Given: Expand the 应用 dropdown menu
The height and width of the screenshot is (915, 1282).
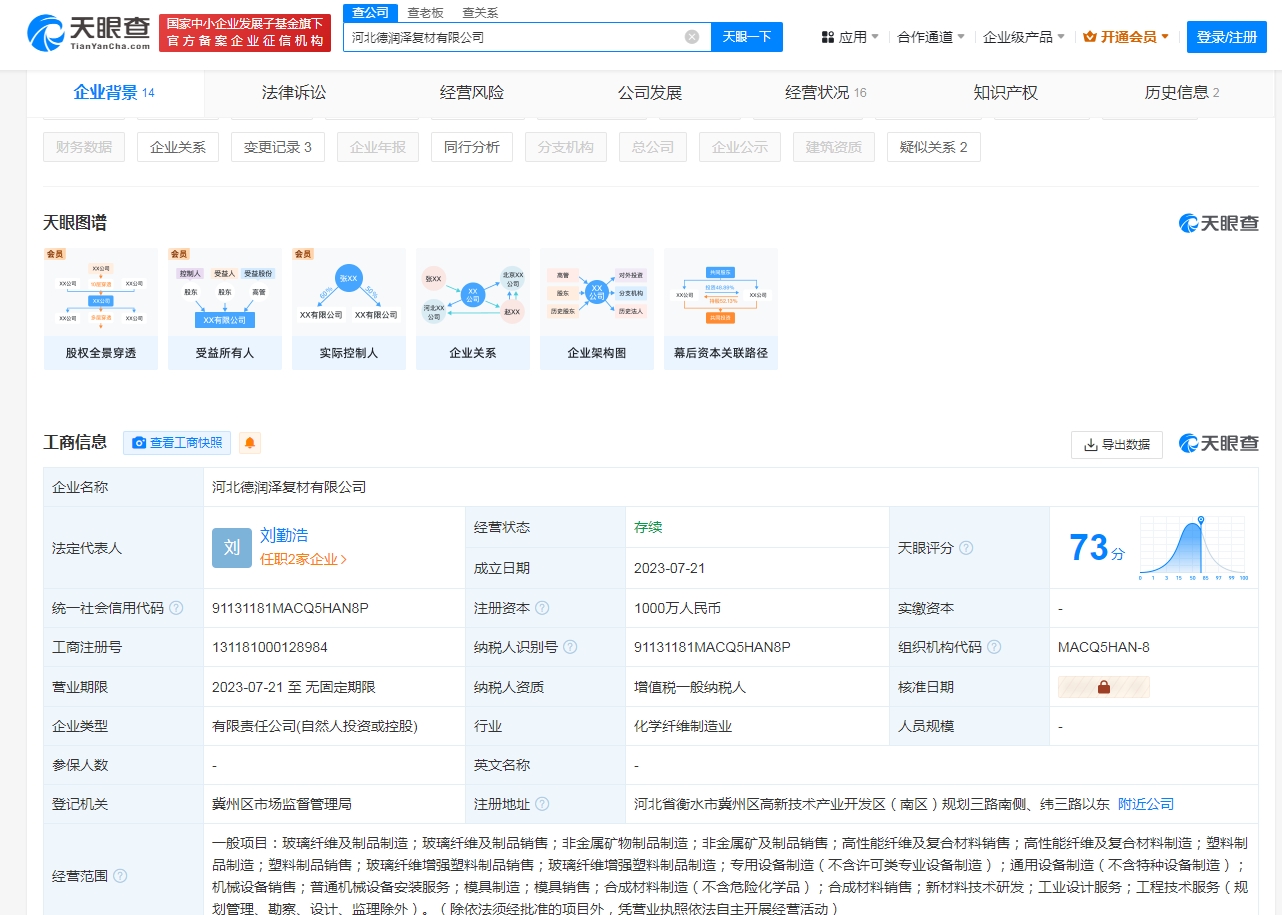Looking at the screenshot, I should (x=875, y=37).
